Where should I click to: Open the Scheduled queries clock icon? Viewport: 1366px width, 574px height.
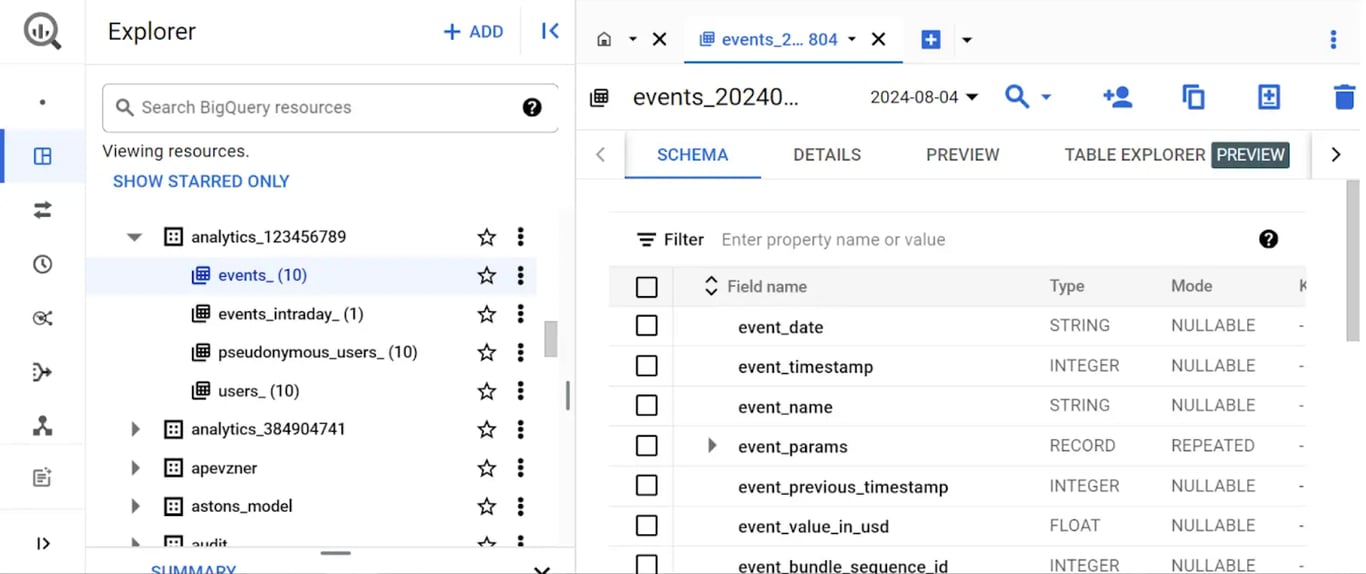[x=42, y=264]
